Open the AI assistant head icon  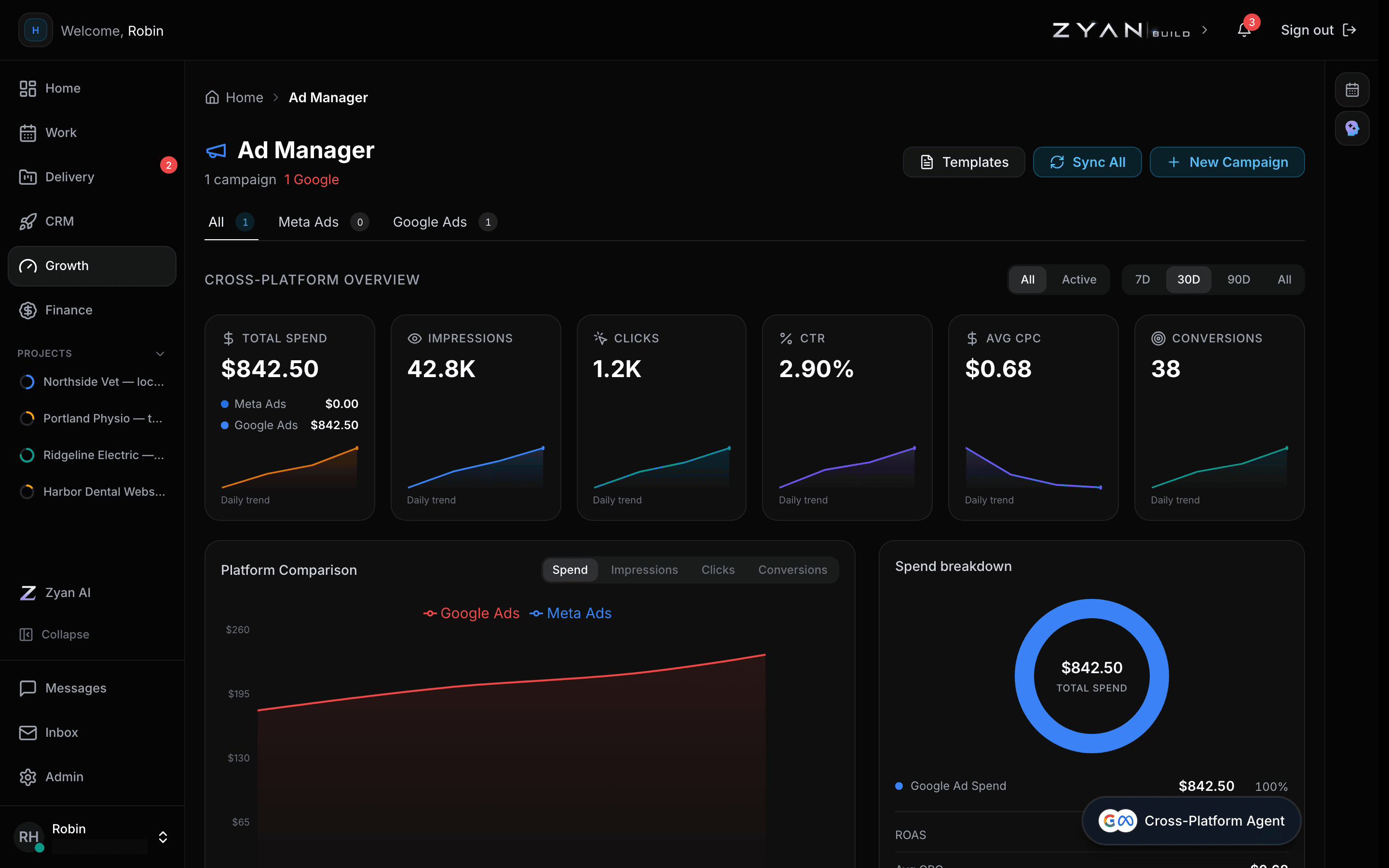1352,129
